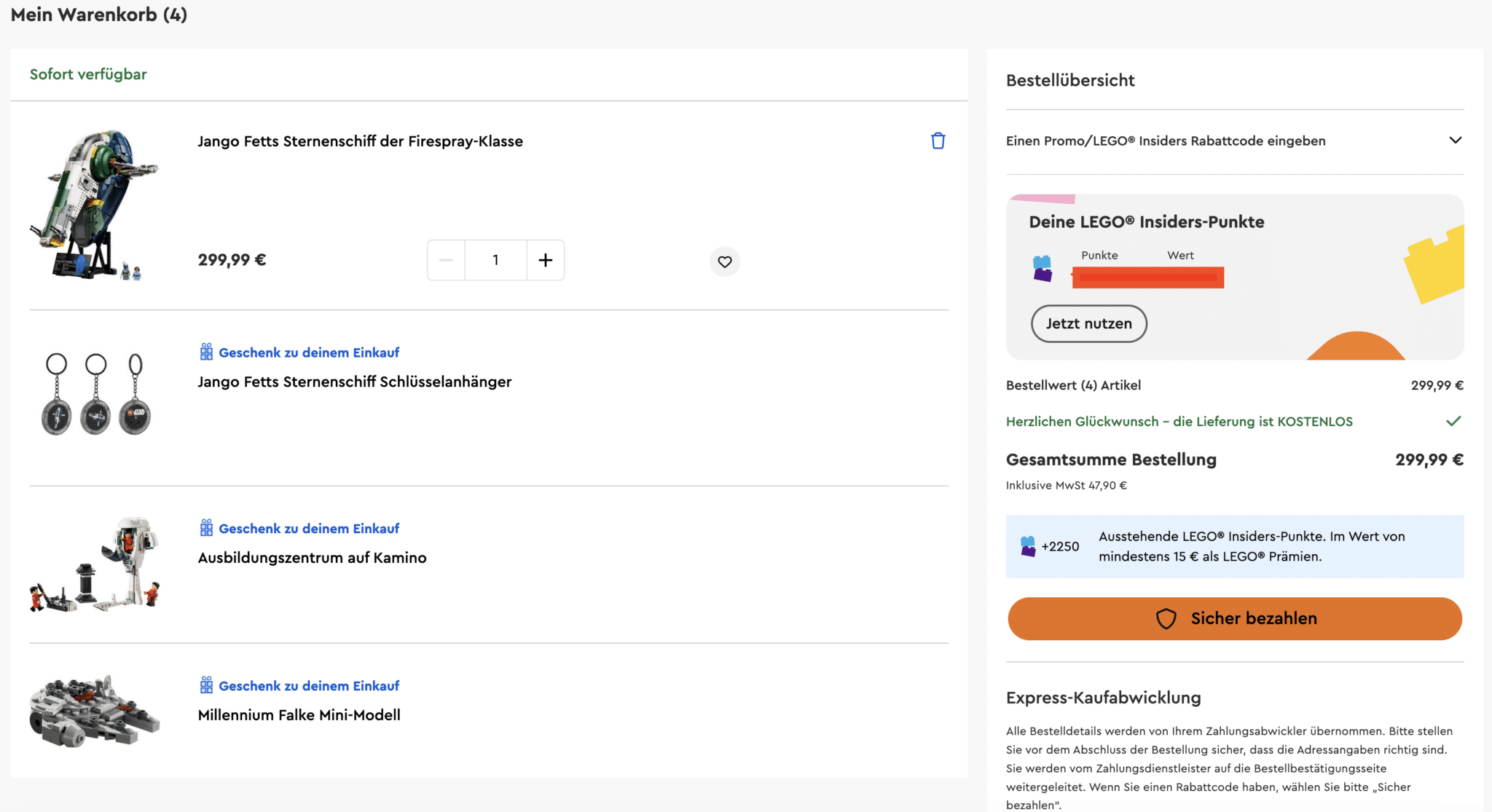Open Jango Fetts Sternenschiff der Firespray-Klasse product
Image resolution: width=1492 pixels, height=812 pixels.
(360, 141)
